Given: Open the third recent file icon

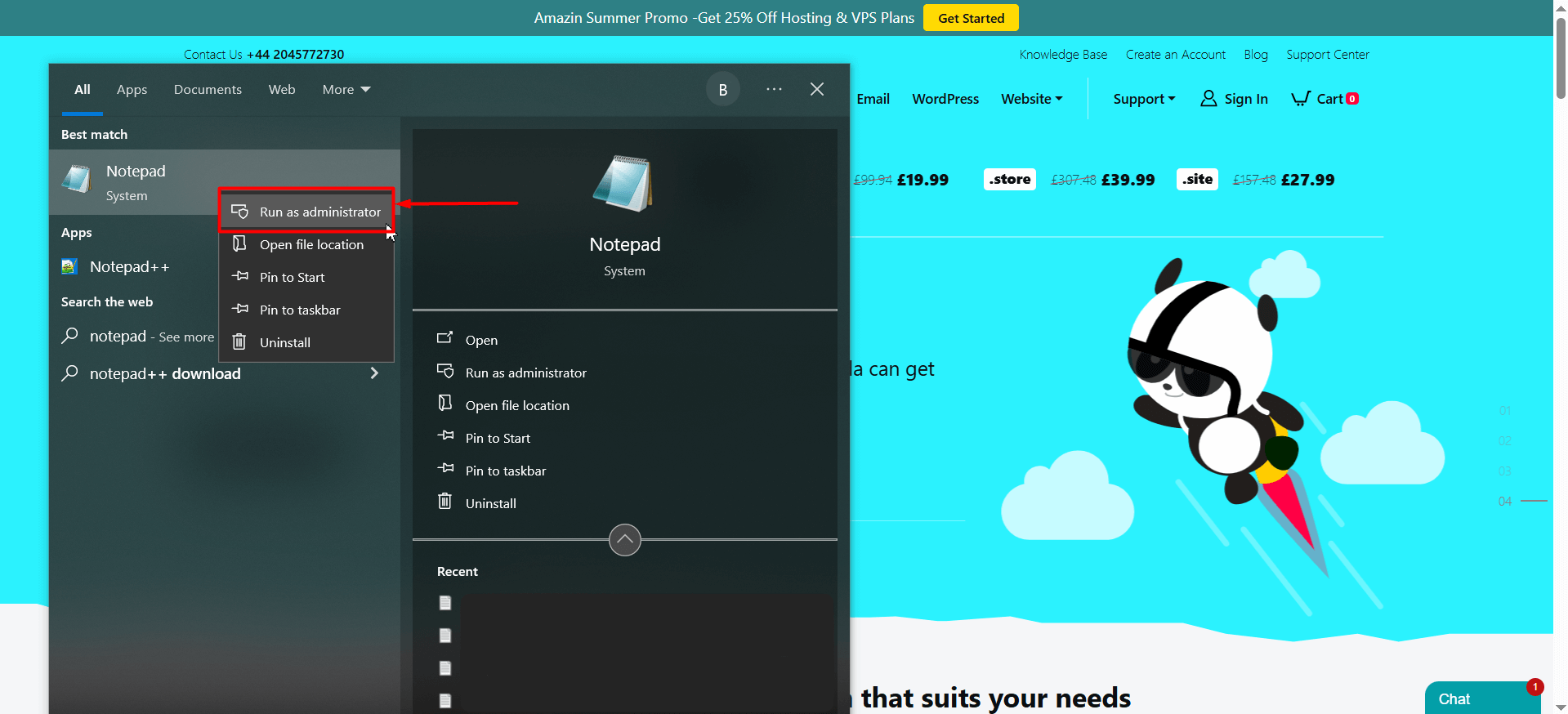Looking at the screenshot, I should (x=445, y=668).
